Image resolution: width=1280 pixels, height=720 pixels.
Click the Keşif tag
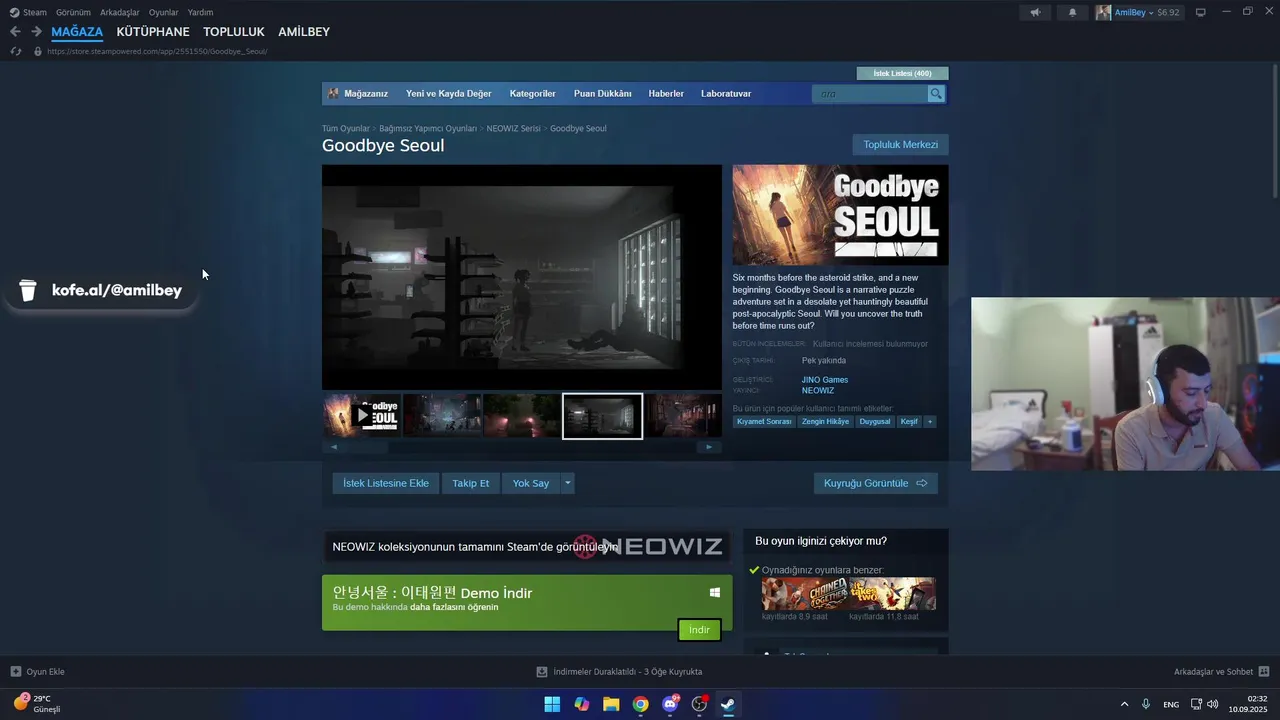[x=909, y=422]
